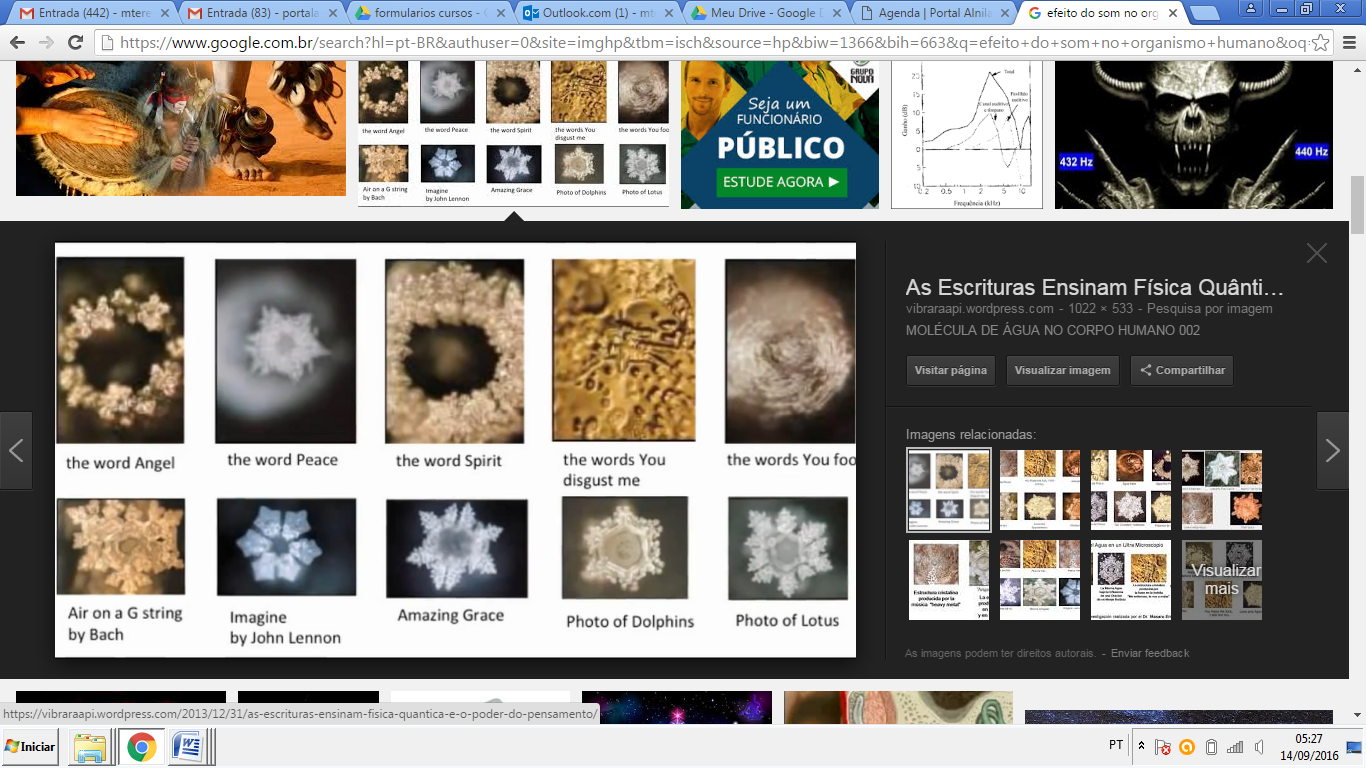
Task: Open the 'formularios cursos' Drive tab
Action: (x=430, y=14)
